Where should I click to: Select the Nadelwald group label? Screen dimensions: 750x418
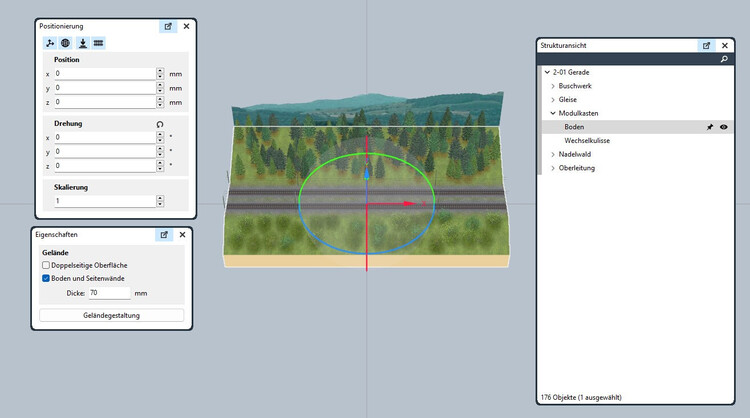click(x=574, y=154)
